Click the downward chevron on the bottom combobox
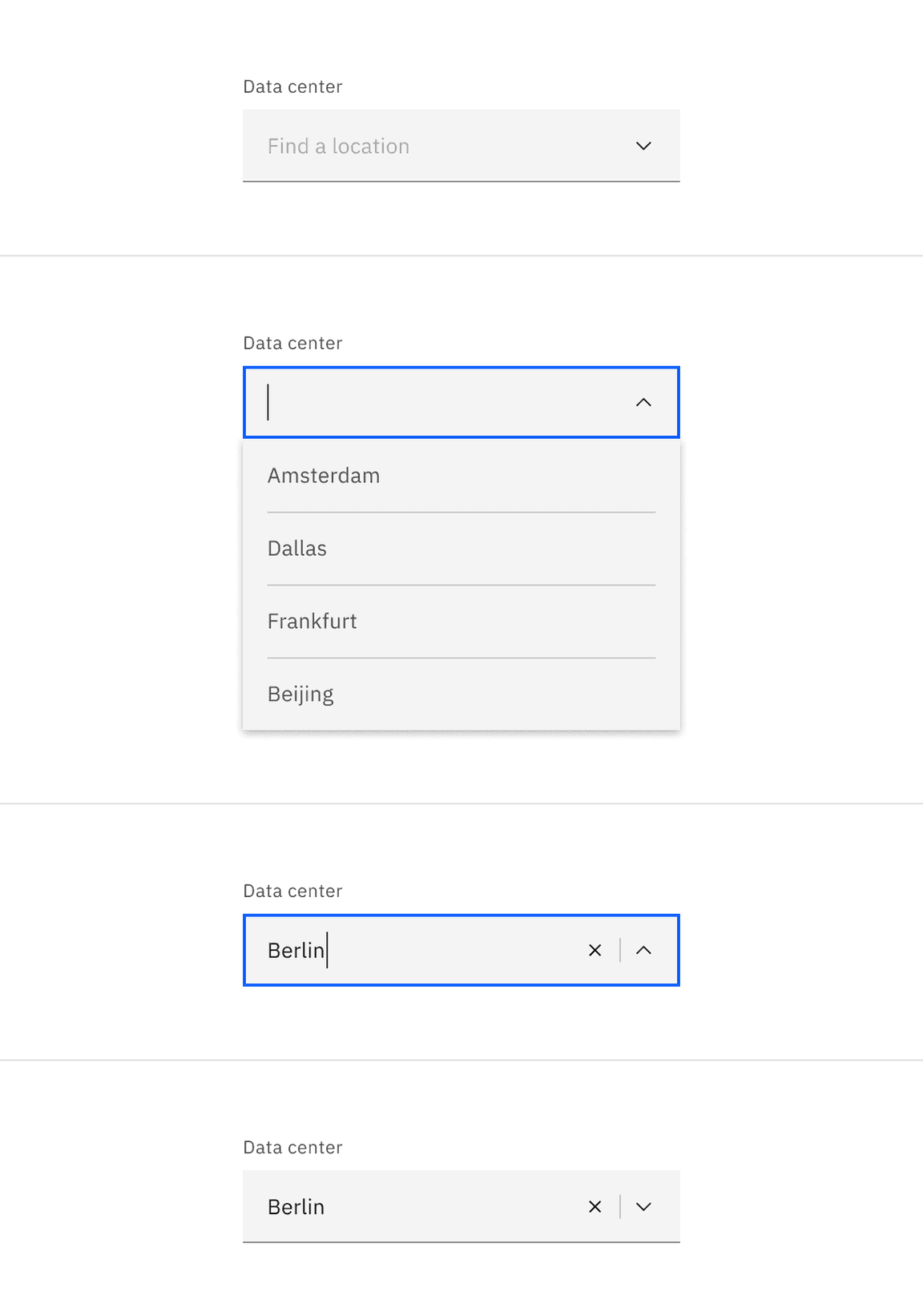Screen dimensions: 923x1316 [643, 1206]
